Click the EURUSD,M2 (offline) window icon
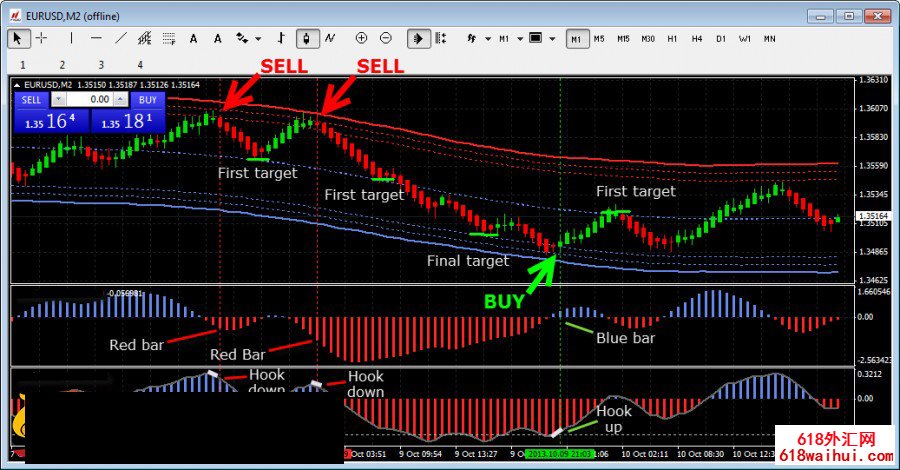This screenshot has height=470, width=900. point(15,16)
